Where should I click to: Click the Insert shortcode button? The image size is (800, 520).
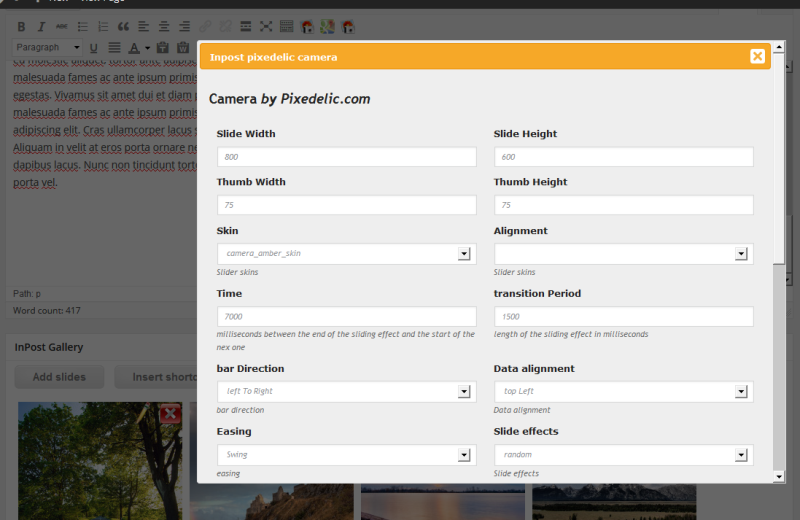156,377
